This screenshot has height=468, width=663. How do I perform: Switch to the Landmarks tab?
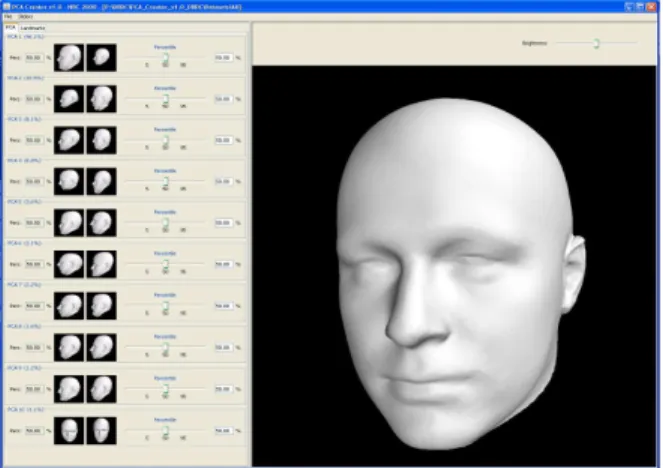click(33, 28)
